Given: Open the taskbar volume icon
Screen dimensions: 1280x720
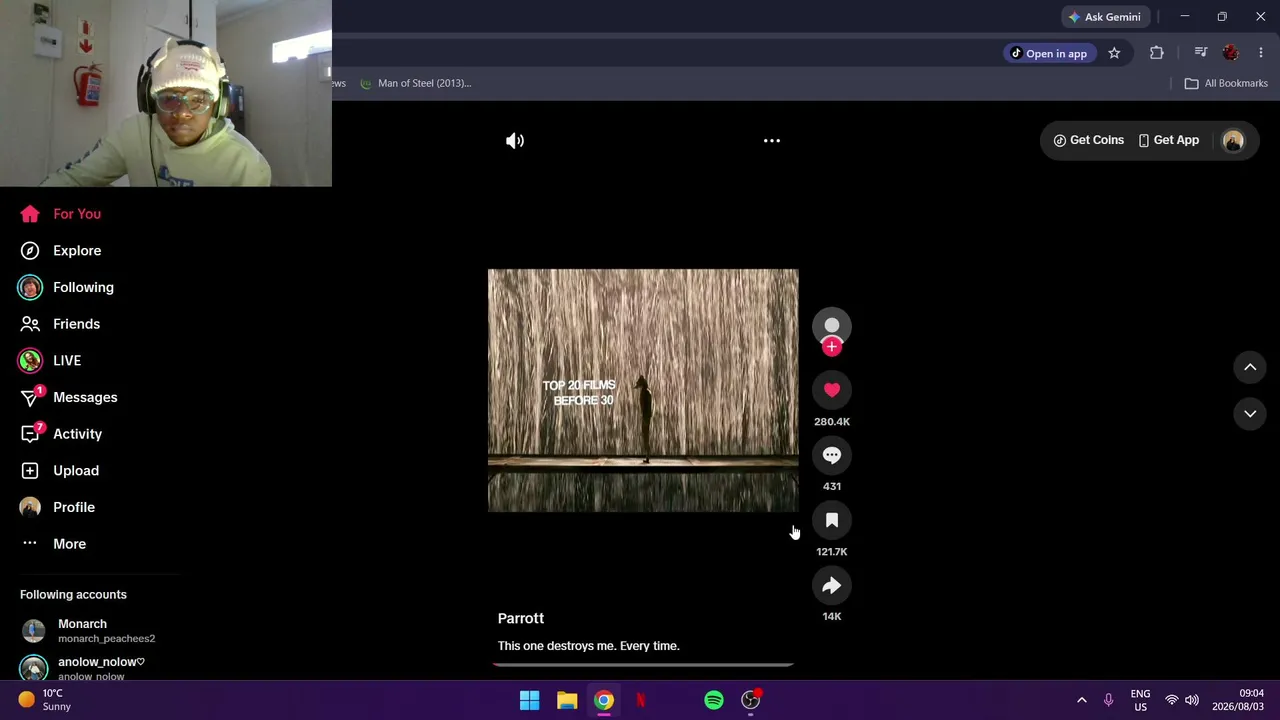Looking at the screenshot, I should (x=1192, y=700).
